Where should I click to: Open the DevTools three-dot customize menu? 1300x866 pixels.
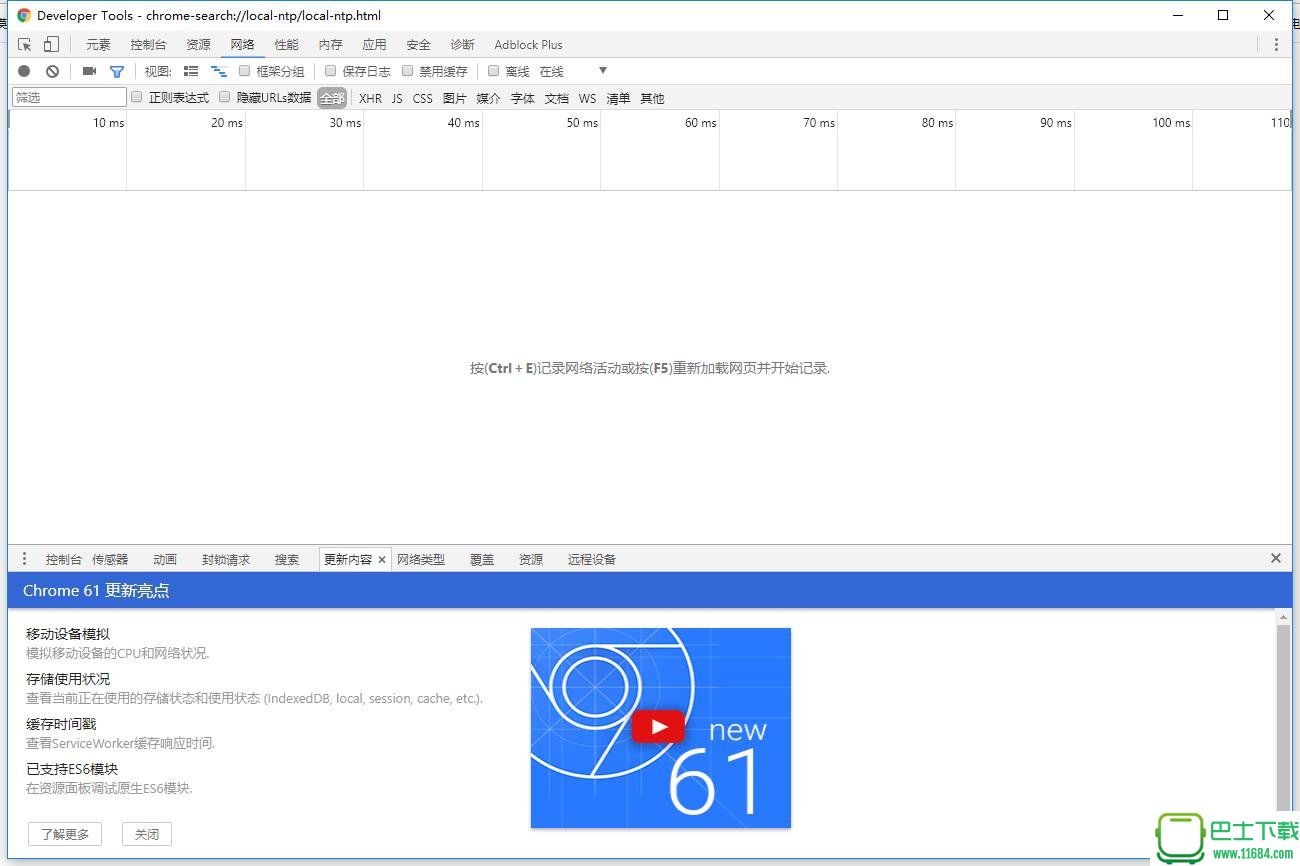(1276, 44)
